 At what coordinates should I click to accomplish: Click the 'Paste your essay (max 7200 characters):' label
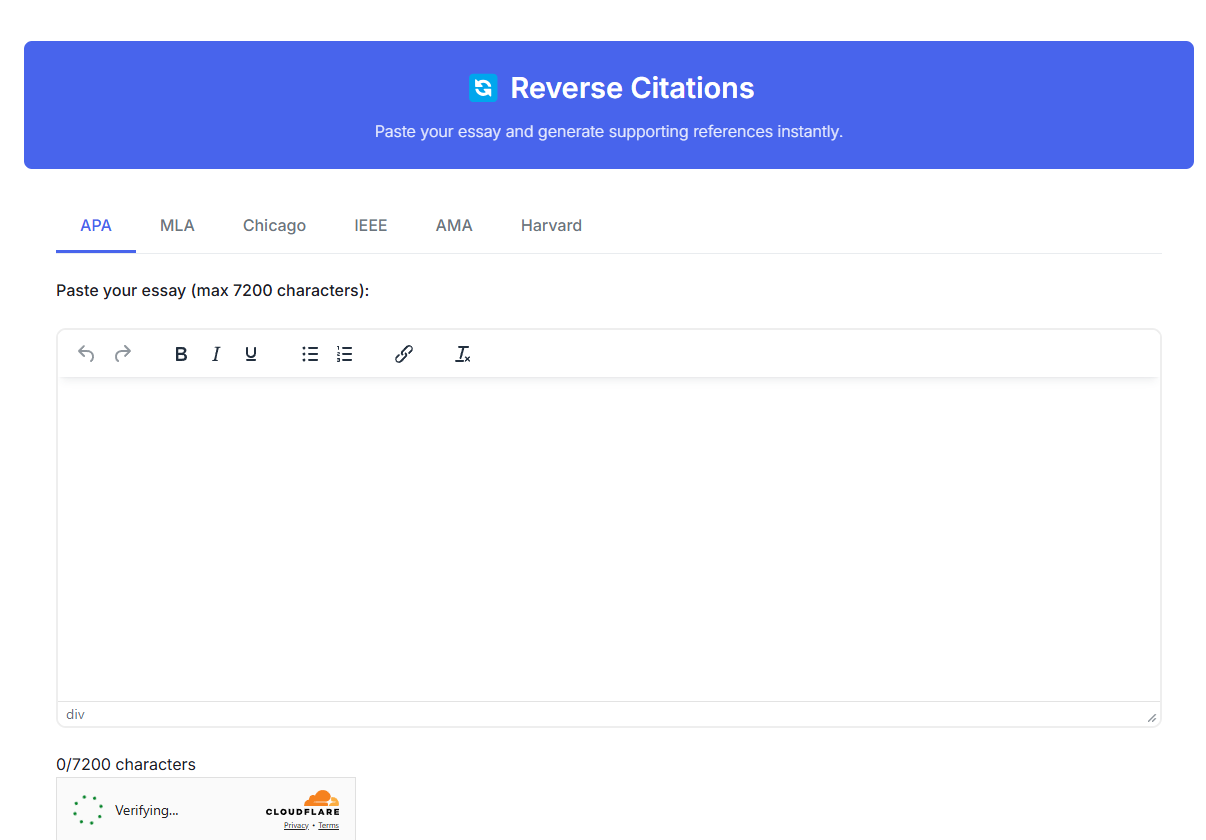click(213, 290)
